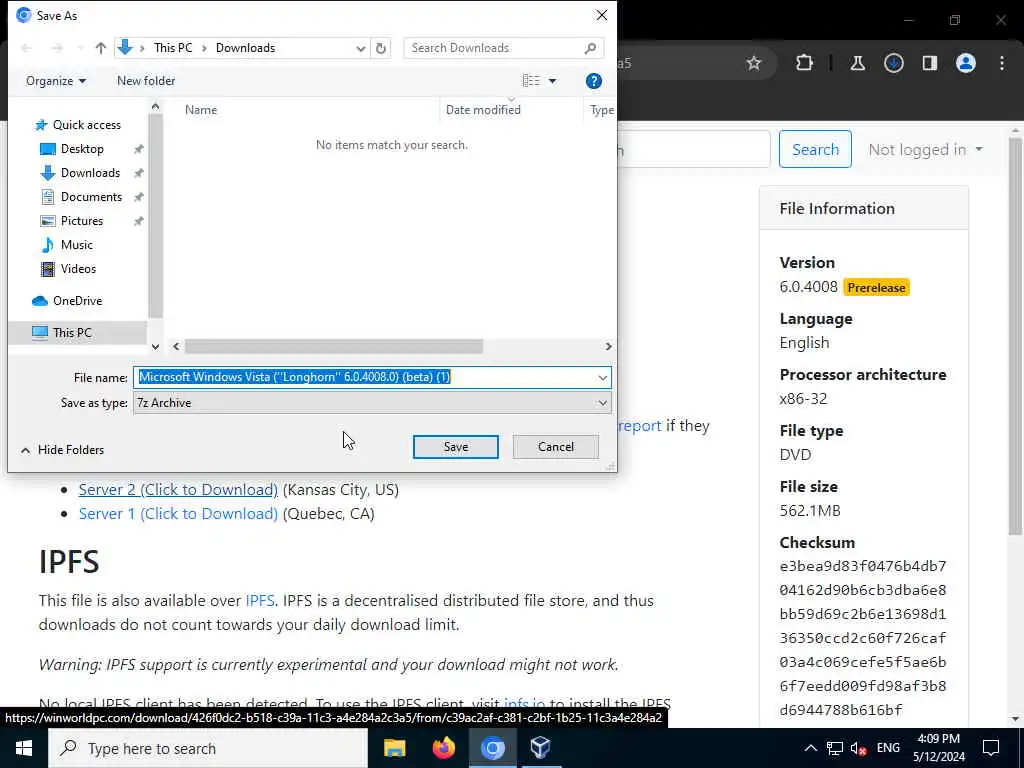Screen dimensions: 1024x768
Task: Toggle Chrome side panel icon
Action: pyautogui.click(x=929, y=63)
